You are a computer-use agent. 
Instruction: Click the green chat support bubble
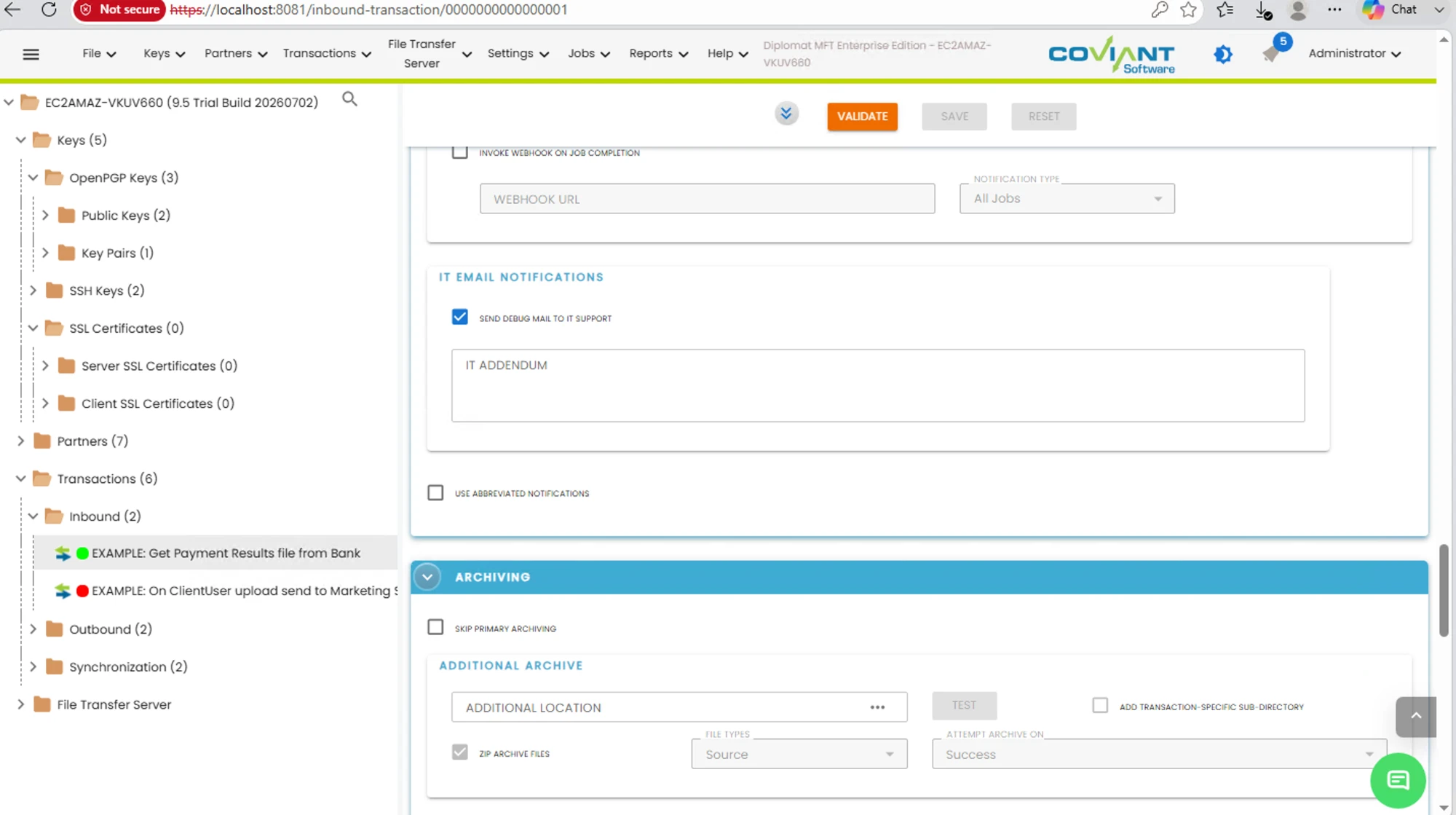pos(1398,780)
